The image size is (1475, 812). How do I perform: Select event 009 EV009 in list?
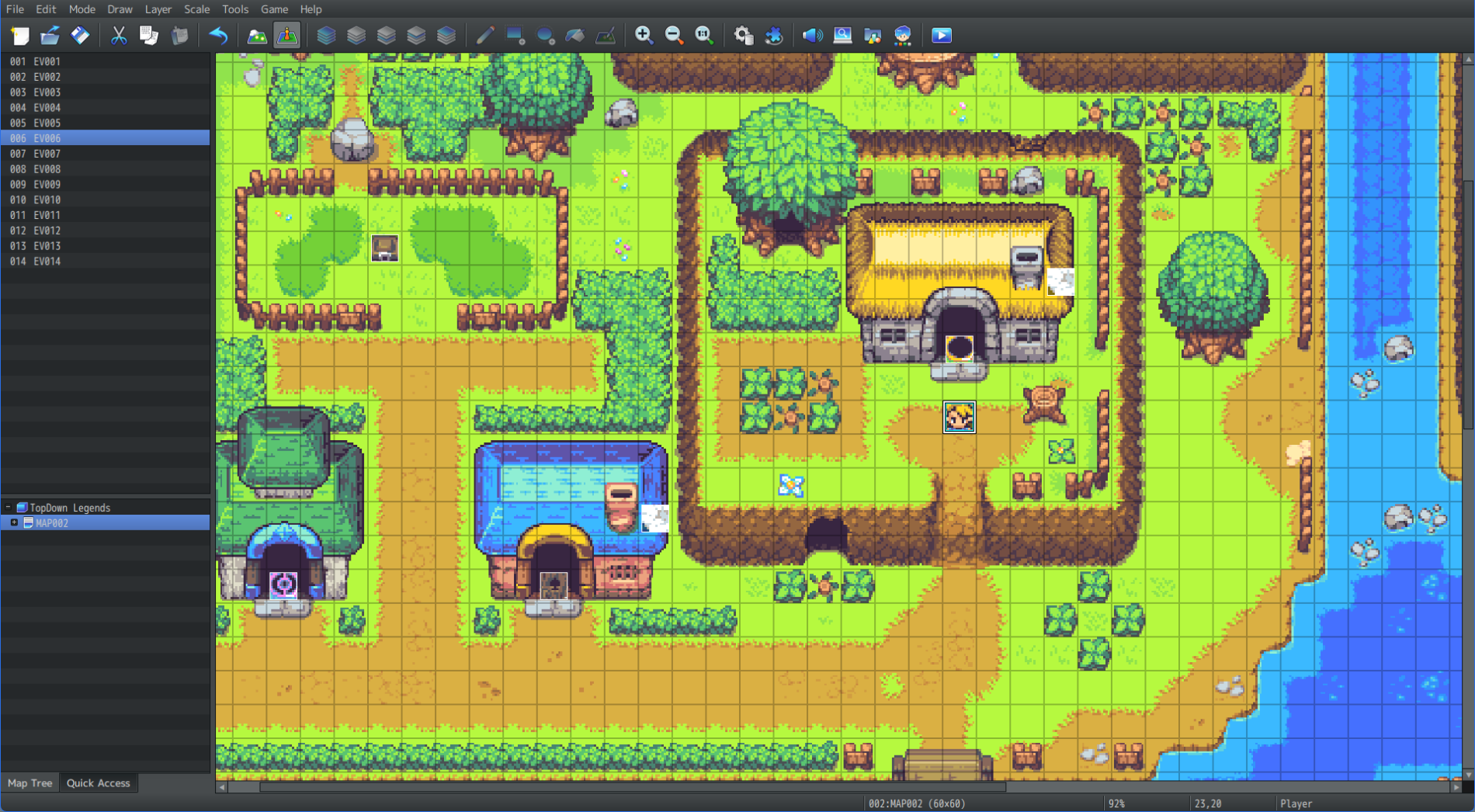pyautogui.click(x=106, y=184)
